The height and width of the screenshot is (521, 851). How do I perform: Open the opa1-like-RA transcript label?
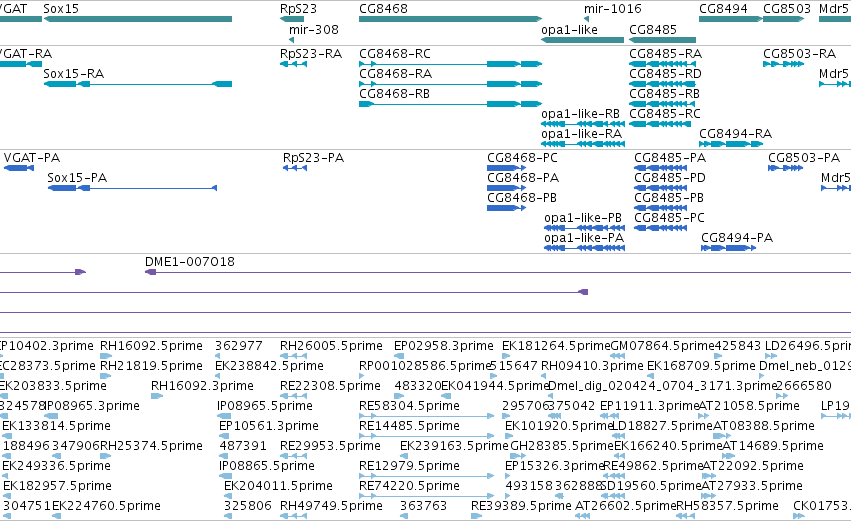(x=581, y=134)
